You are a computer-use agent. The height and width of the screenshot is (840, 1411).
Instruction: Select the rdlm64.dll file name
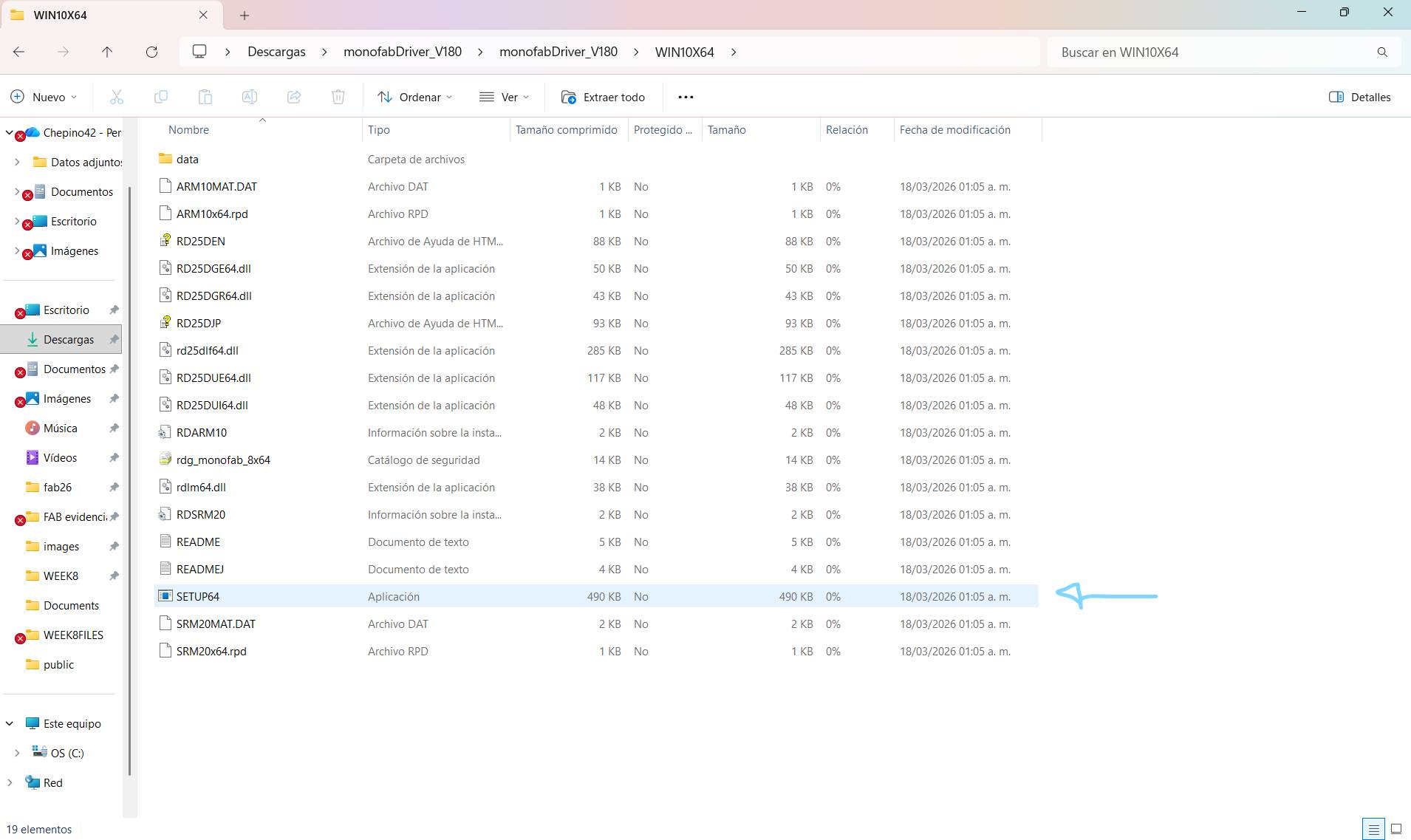click(201, 487)
